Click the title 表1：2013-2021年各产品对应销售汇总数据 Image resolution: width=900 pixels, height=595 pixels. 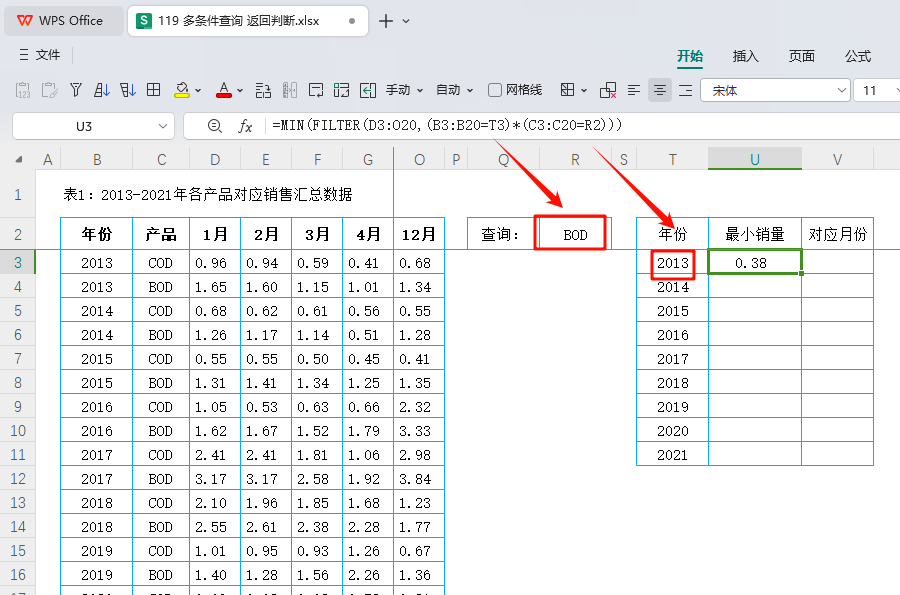[x=208, y=195]
